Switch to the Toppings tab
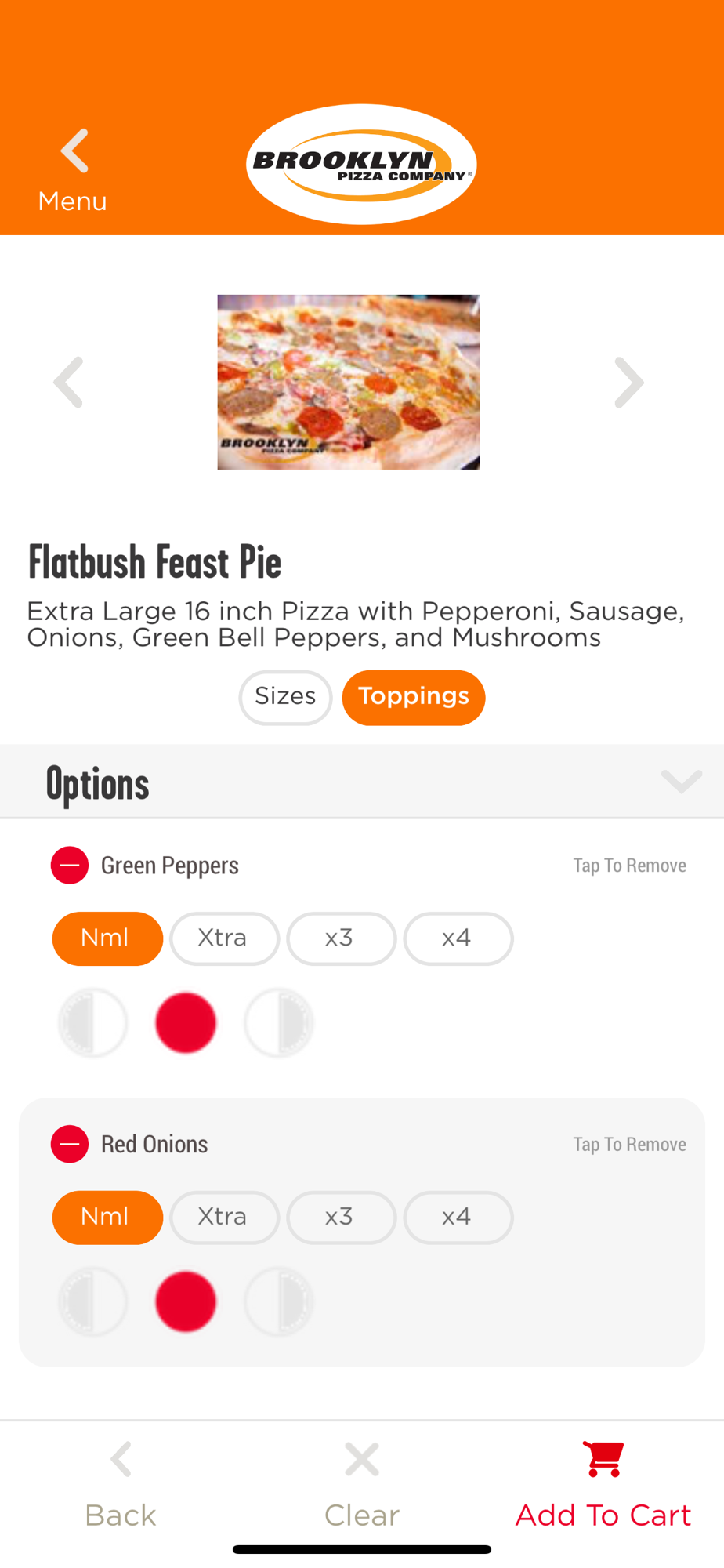 (x=414, y=697)
